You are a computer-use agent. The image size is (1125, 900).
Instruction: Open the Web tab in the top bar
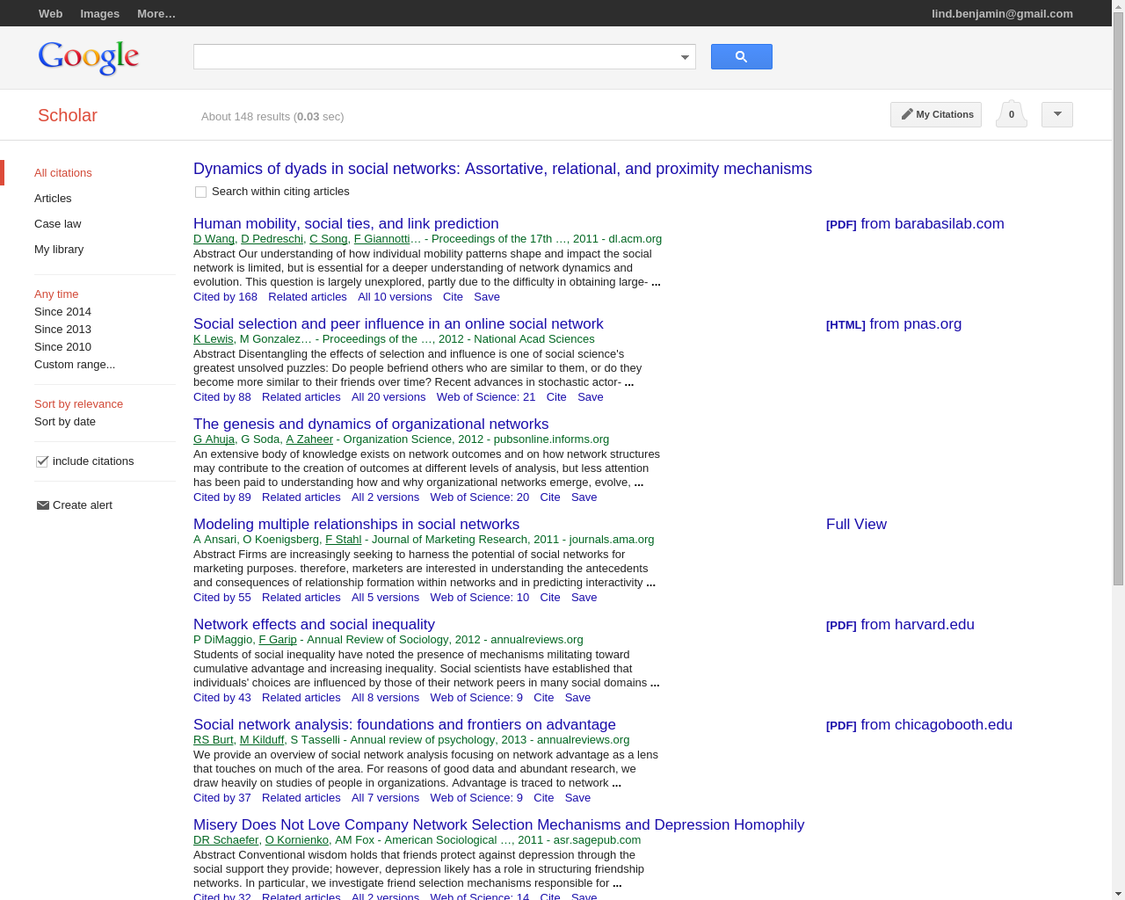[x=50, y=14]
